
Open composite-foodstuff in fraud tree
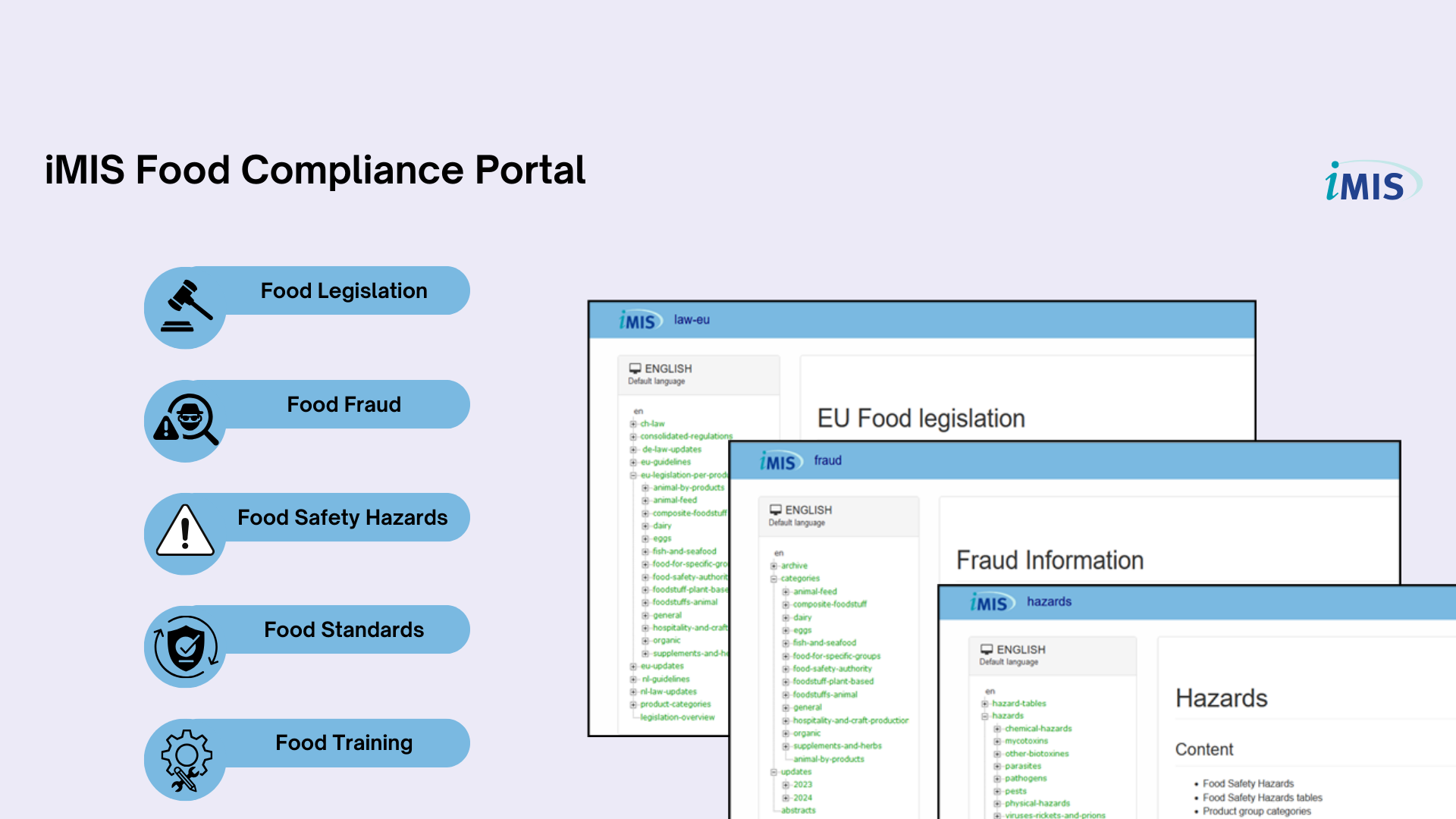[x=830, y=604]
